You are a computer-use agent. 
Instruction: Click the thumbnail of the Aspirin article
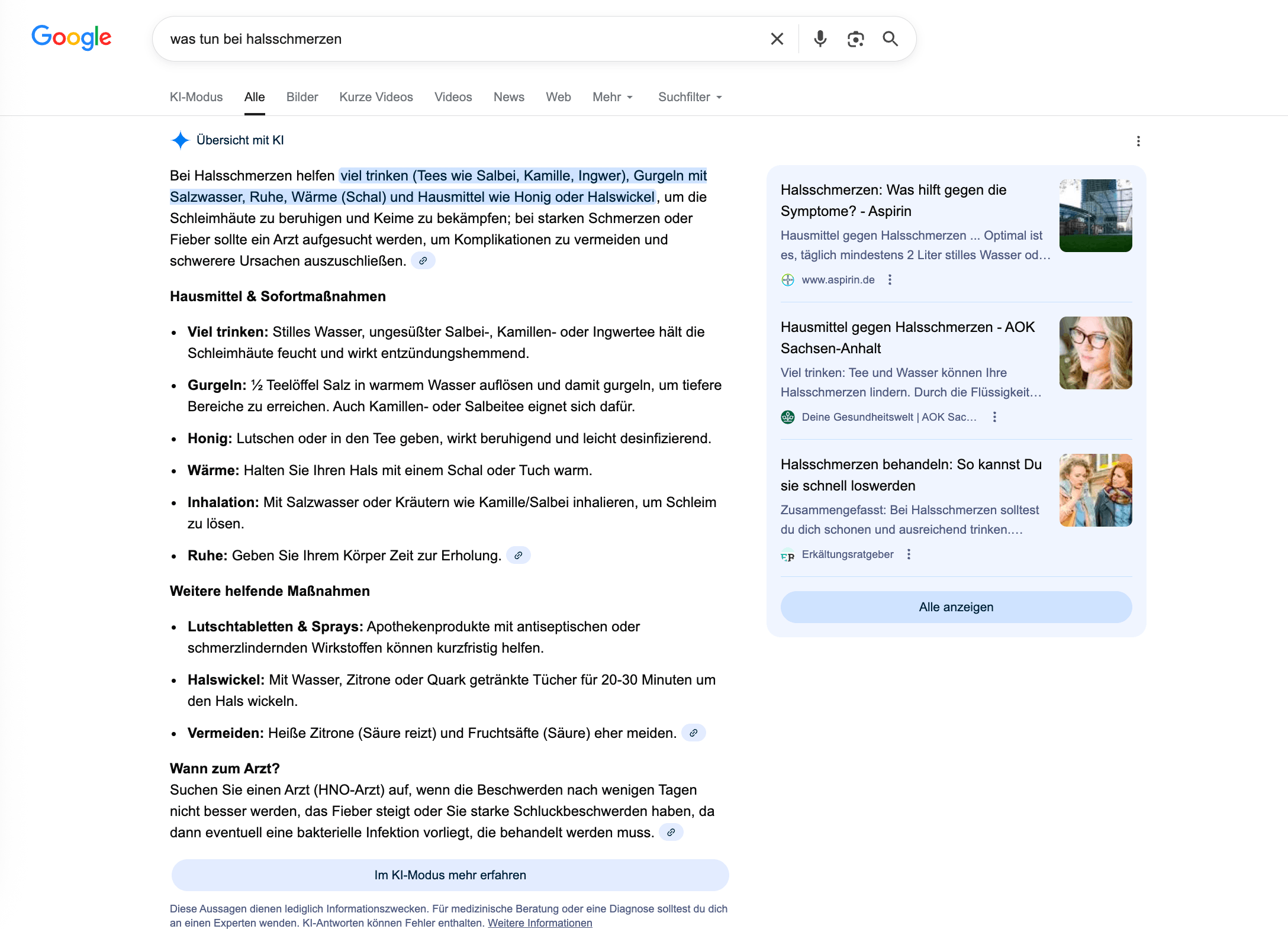(x=1095, y=215)
